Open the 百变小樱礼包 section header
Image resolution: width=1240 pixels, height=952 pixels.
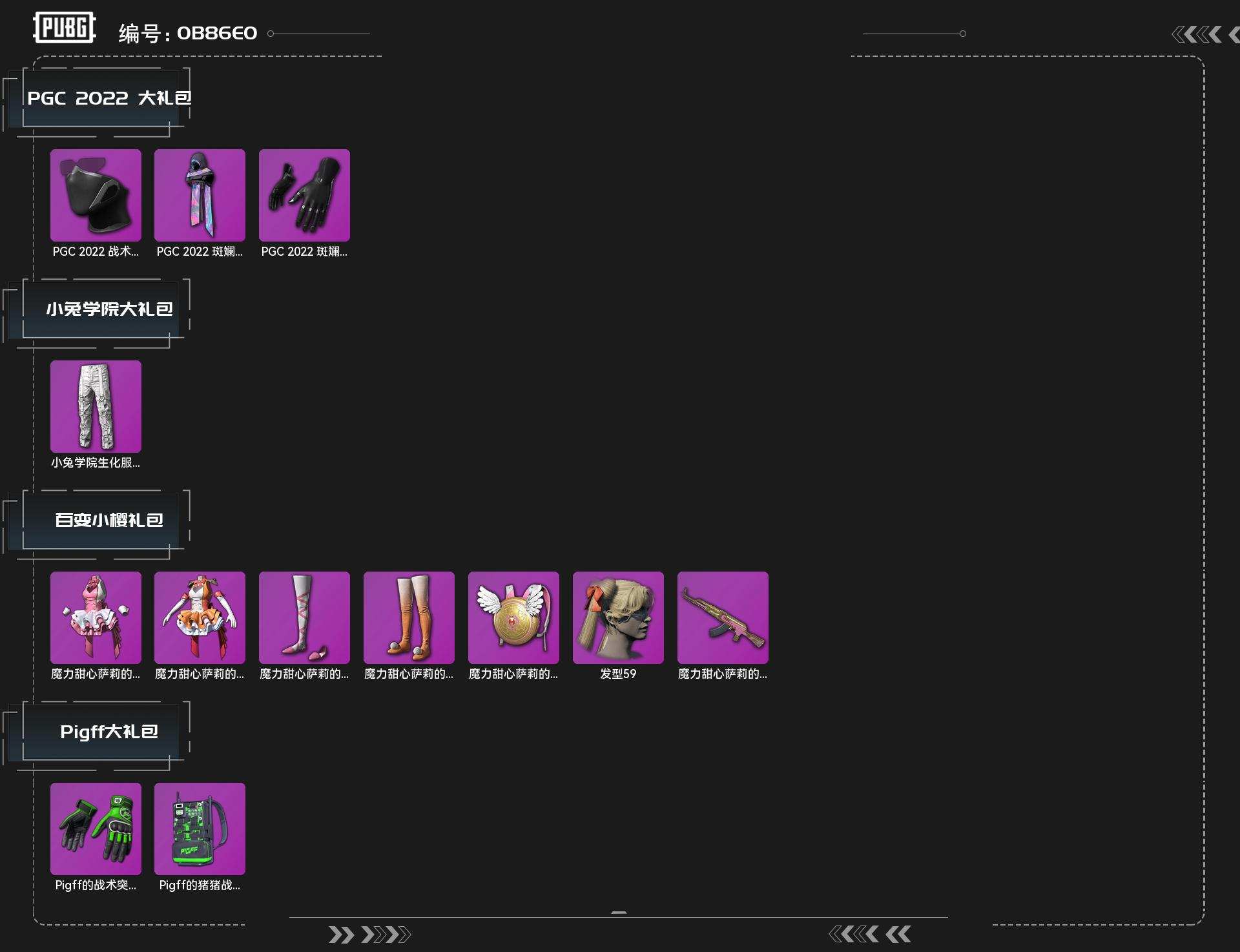(108, 521)
